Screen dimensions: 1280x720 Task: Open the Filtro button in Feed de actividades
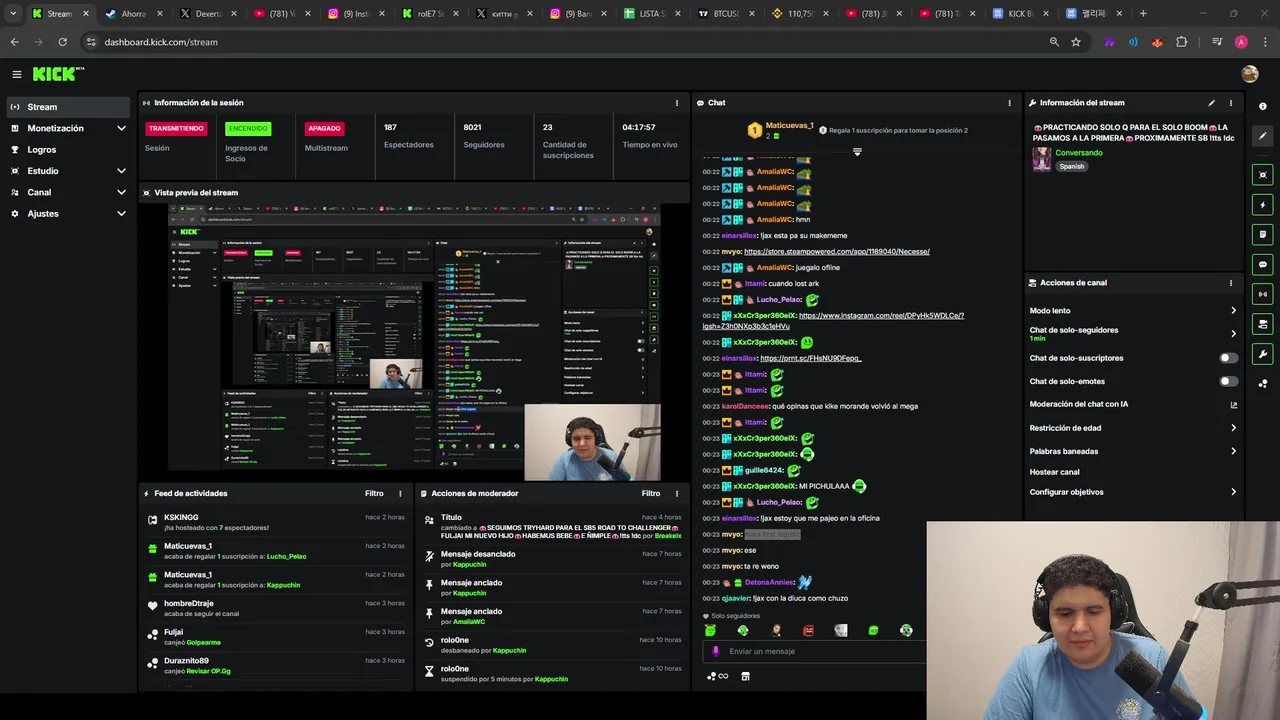pyautogui.click(x=374, y=493)
